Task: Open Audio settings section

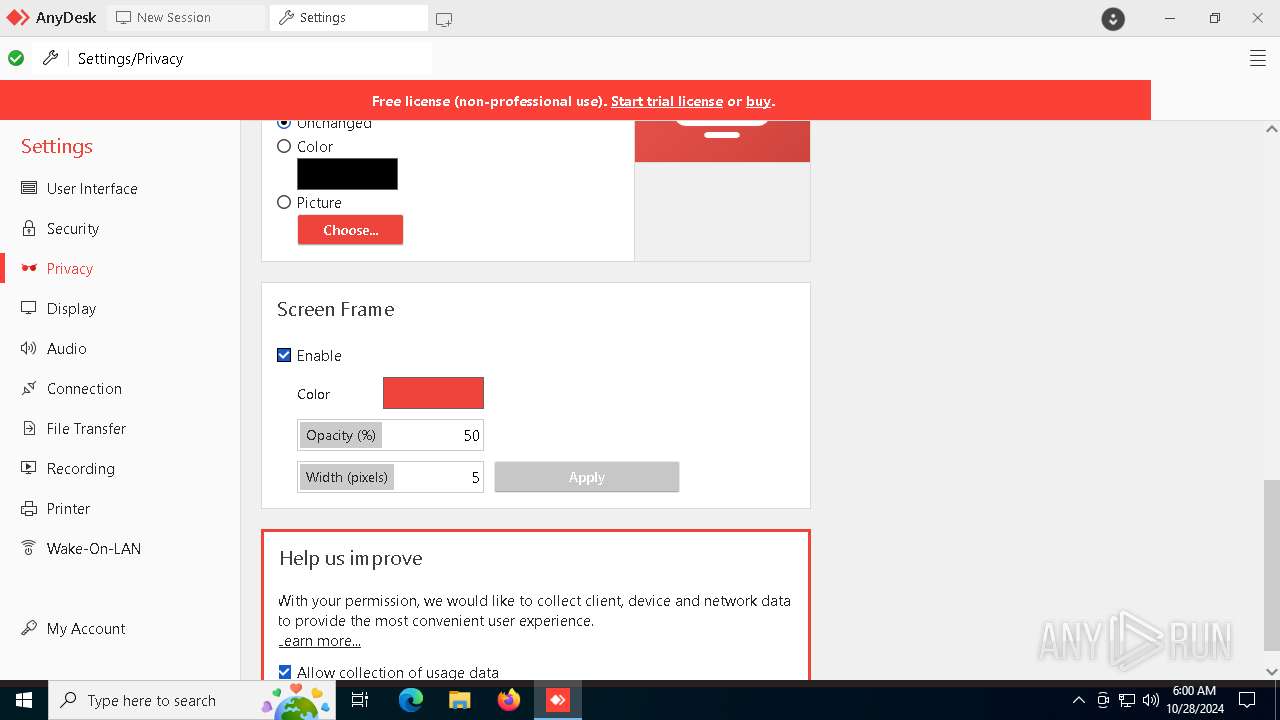Action: point(66,348)
